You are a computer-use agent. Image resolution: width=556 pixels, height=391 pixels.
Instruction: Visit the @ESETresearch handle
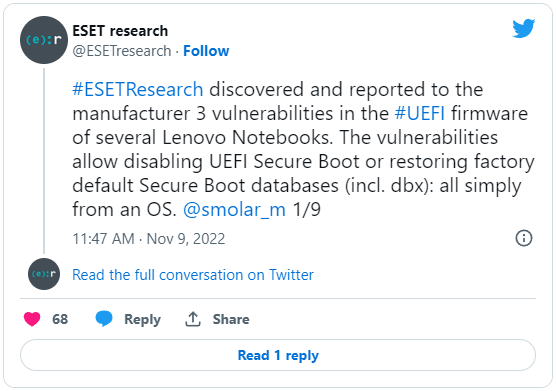[122, 51]
